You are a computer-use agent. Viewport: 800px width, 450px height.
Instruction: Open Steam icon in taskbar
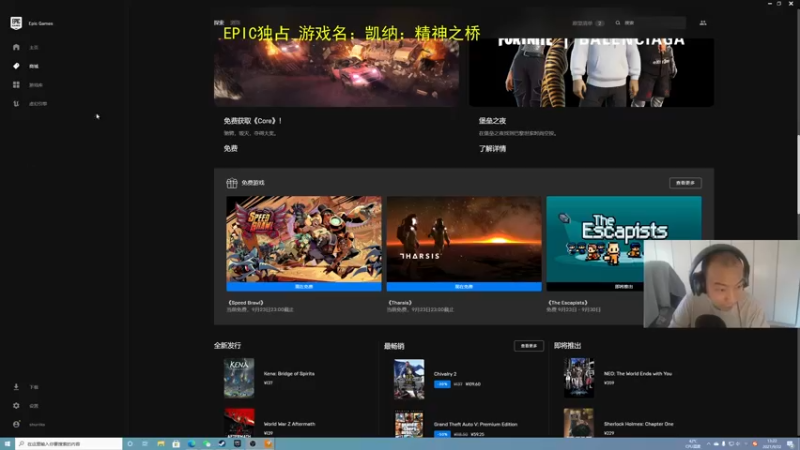(222, 444)
